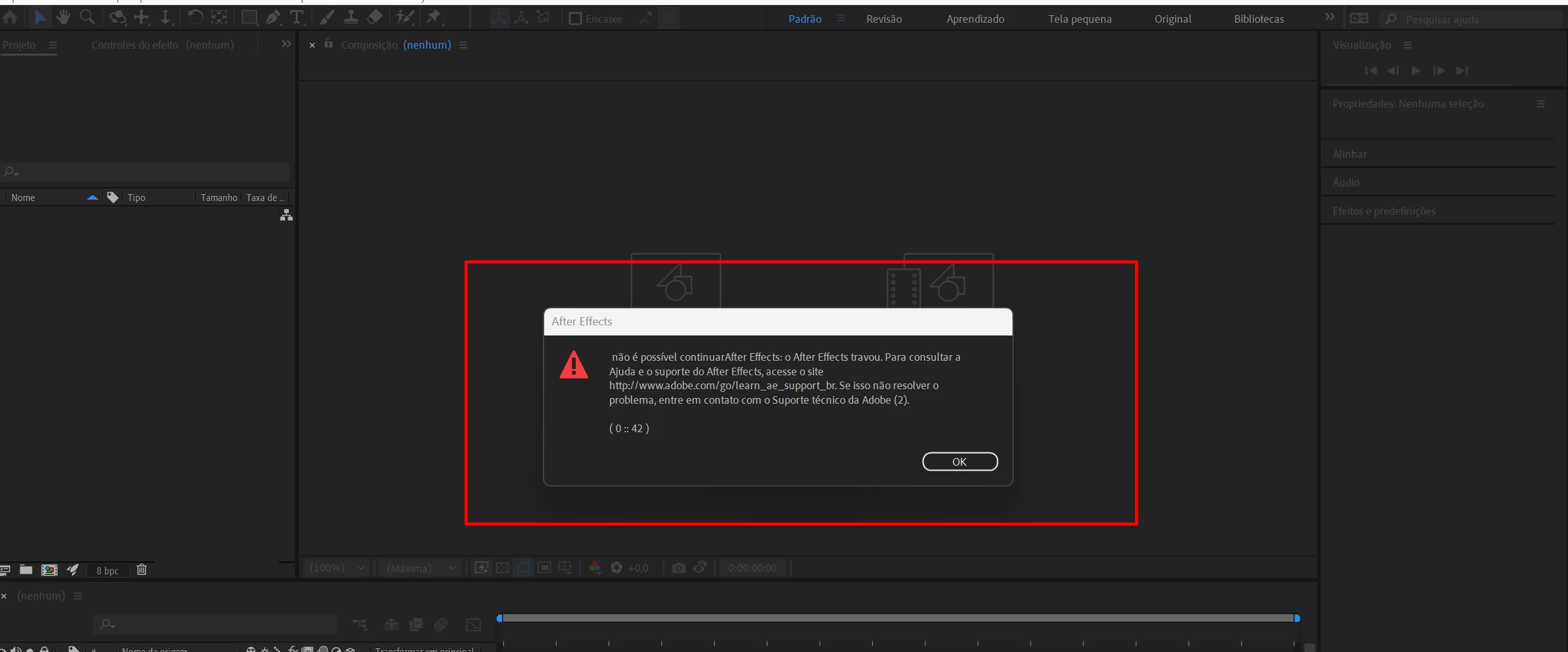Create a new folder in project
The image size is (1568, 652).
click(x=26, y=570)
